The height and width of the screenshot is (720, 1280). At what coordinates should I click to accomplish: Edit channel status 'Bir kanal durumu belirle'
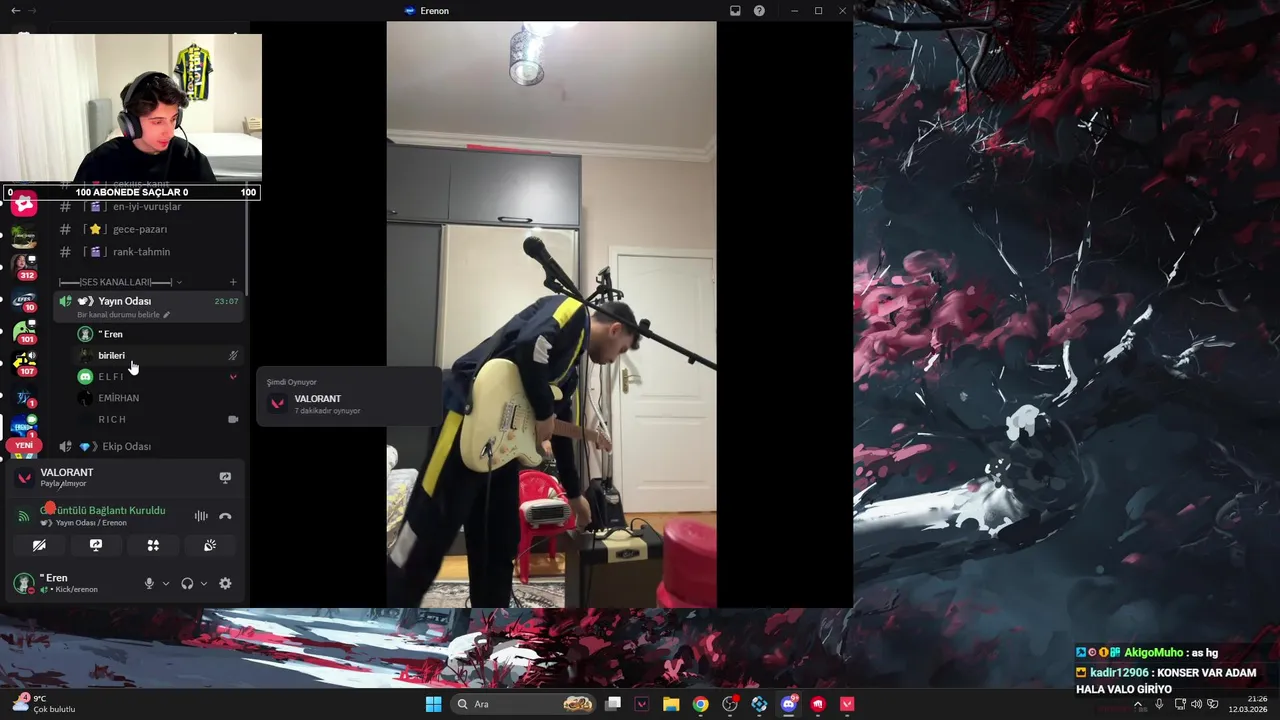tap(123, 315)
